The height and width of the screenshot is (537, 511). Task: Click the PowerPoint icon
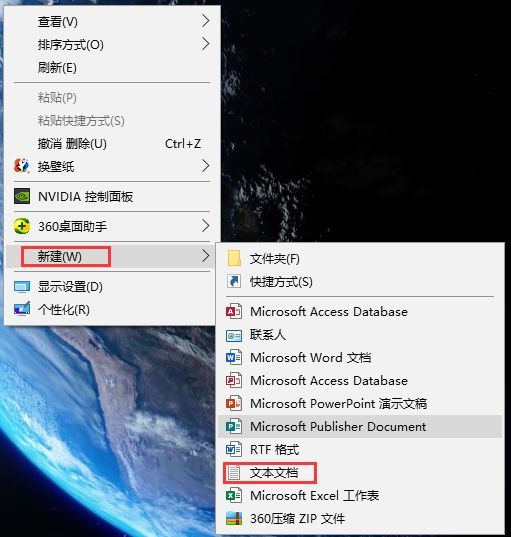234,403
